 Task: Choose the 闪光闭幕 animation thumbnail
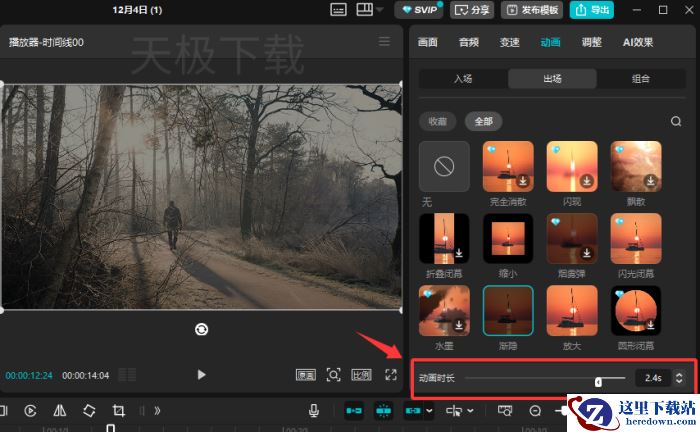click(x=636, y=238)
